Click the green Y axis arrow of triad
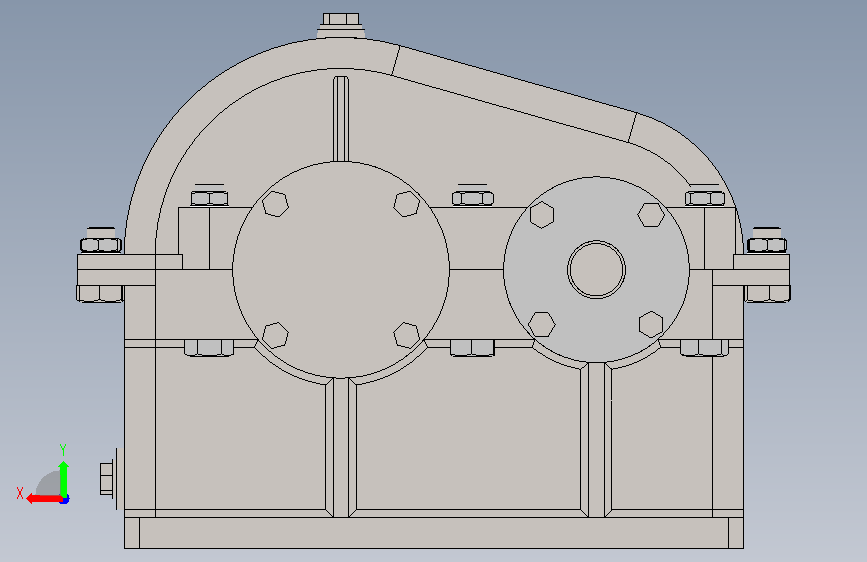867x562 pixels. point(64,478)
